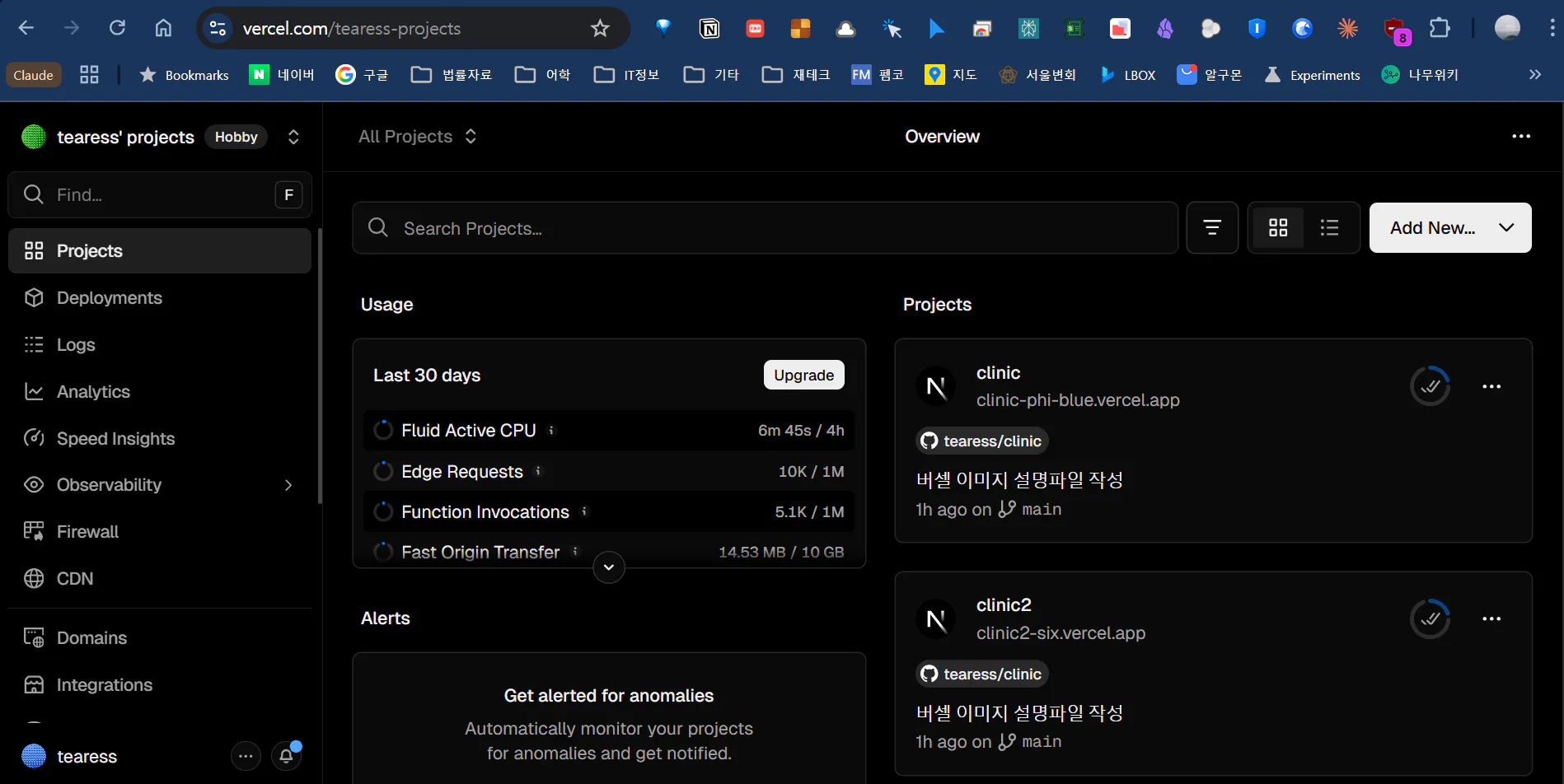1564x784 pixels.
Task: Click the Upgrade button
Action: click(803, 376)
